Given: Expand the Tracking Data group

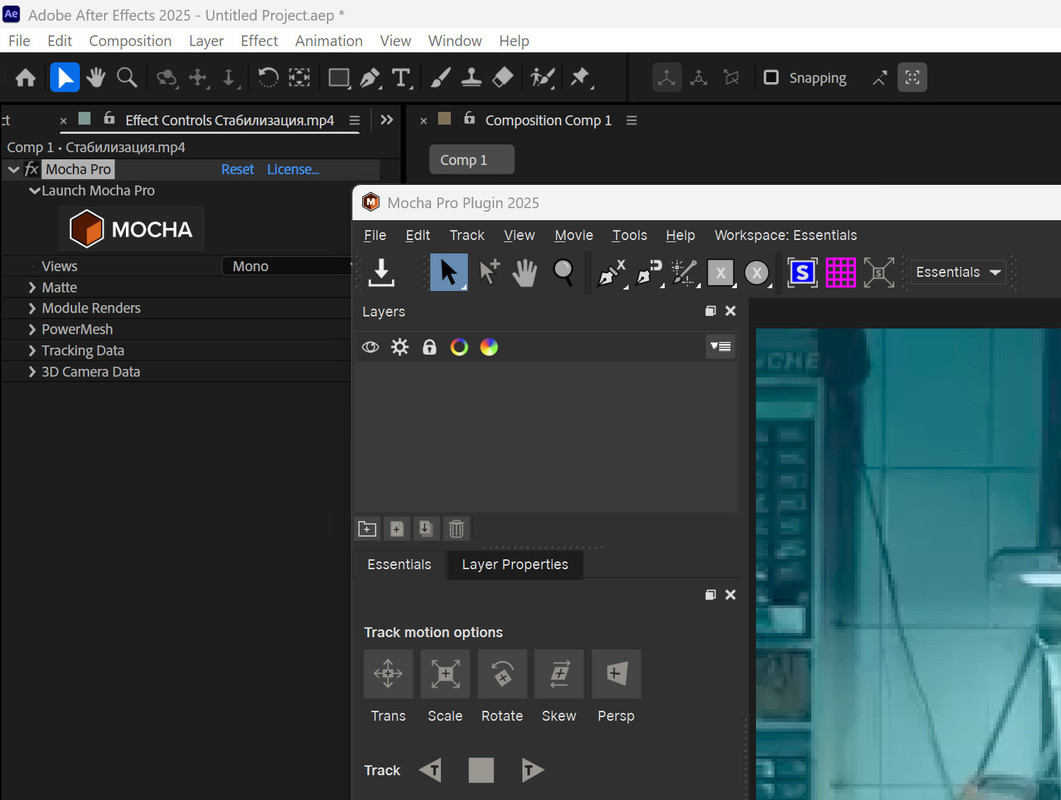Looking at the screenshot, I should point(32,351).
